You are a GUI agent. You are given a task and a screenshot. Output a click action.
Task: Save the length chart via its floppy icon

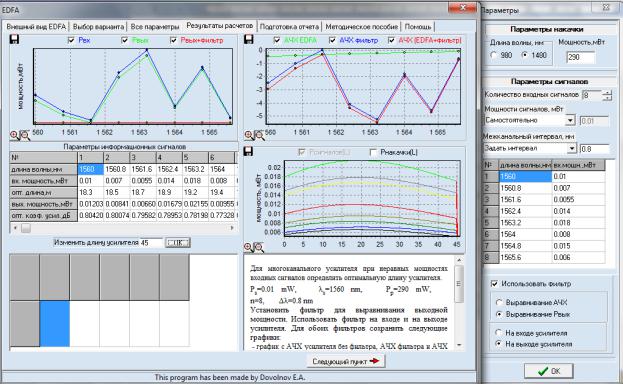[x=248, y=151]
